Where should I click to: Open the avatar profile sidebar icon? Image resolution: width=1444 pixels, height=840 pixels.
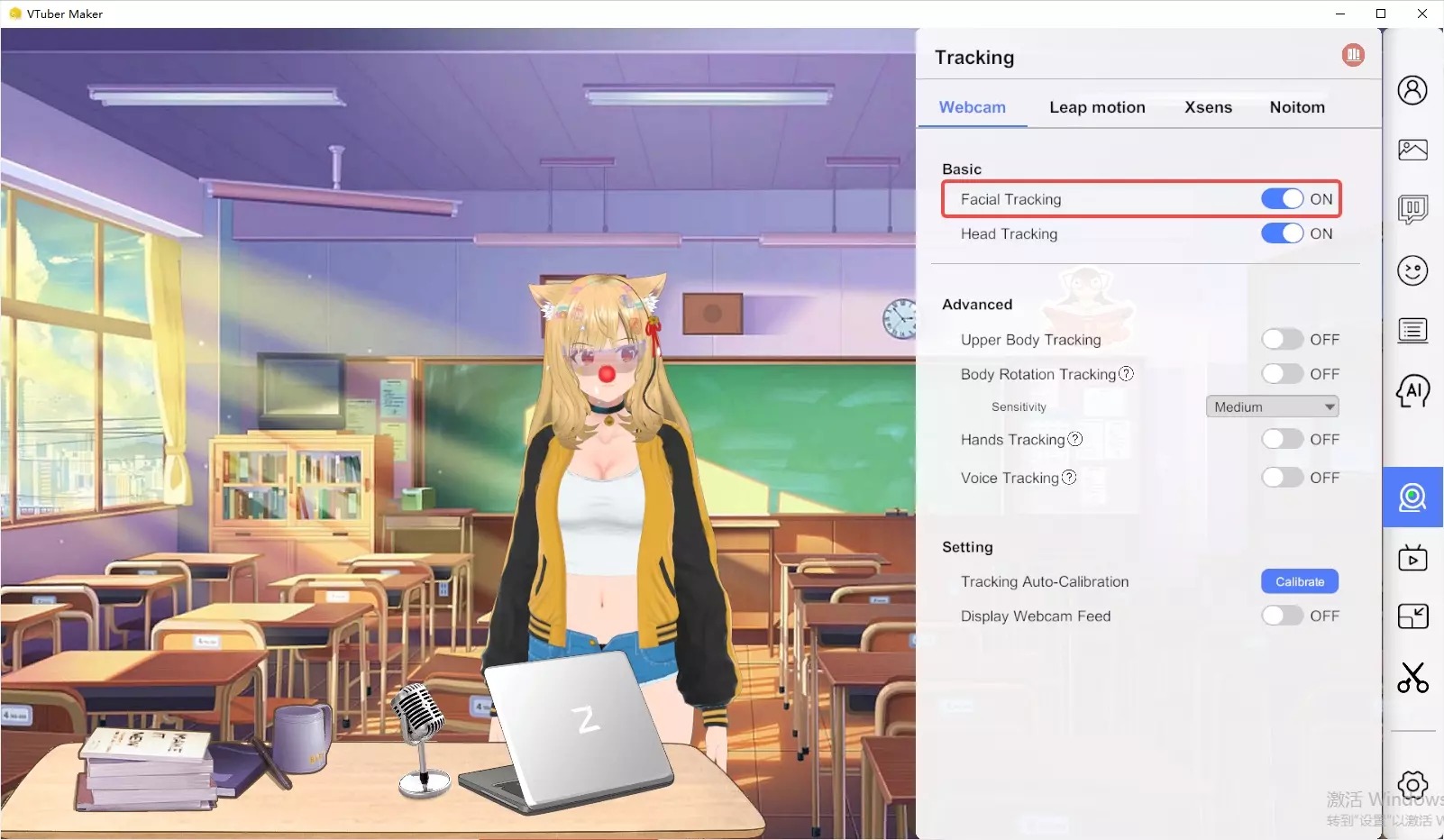1412,90
